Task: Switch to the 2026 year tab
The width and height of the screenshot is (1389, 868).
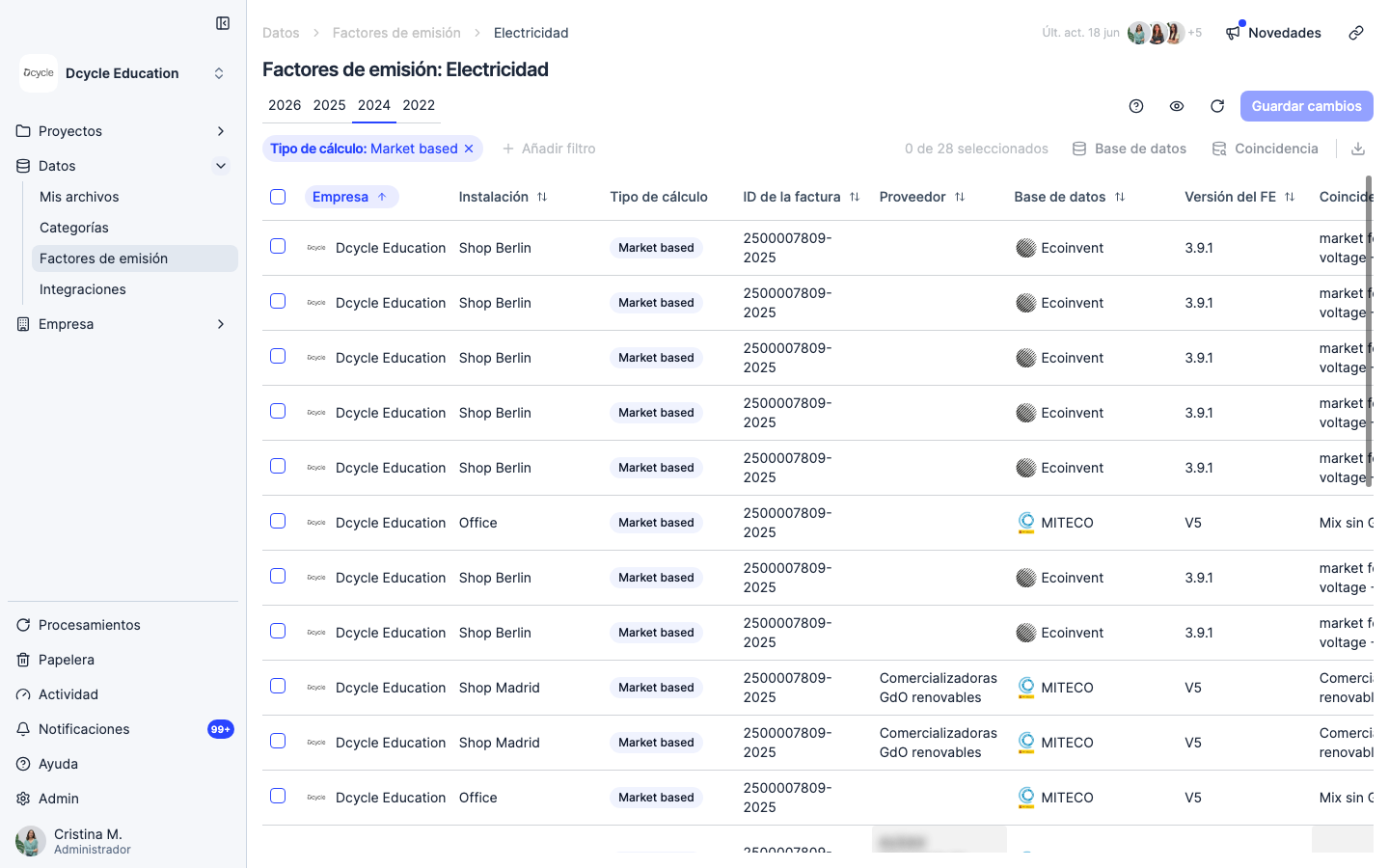Action: click(285, 105)
